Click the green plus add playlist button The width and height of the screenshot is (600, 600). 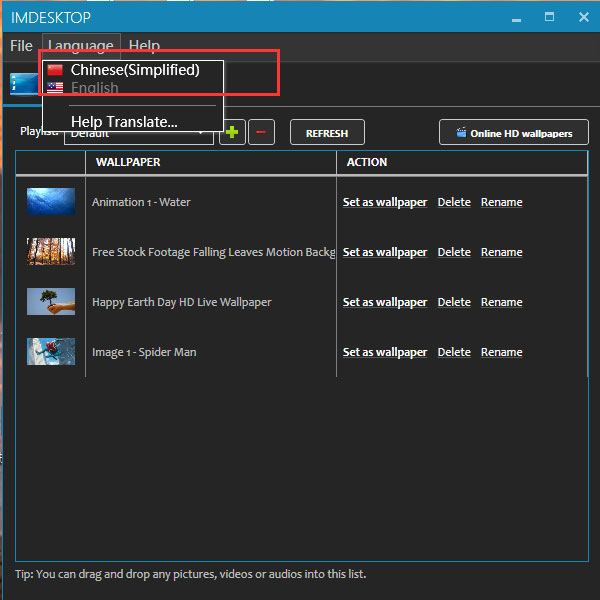pos(232,132)
